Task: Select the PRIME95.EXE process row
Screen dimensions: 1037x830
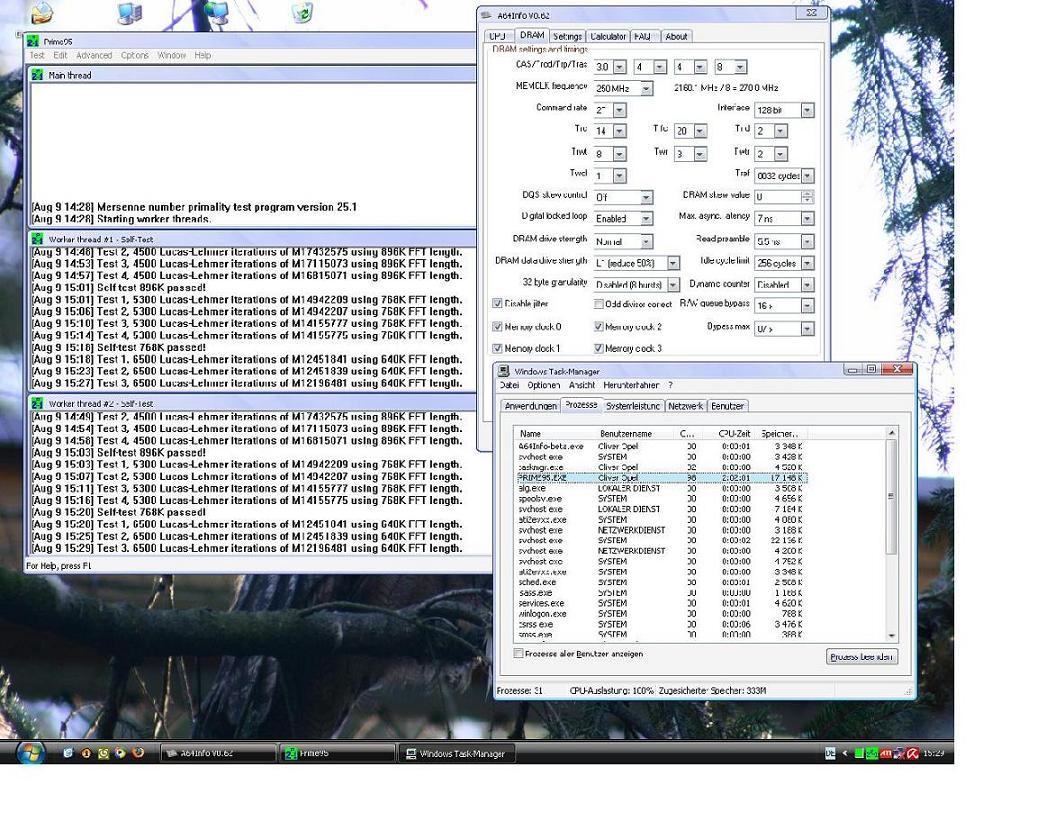Action: tap(661, 477)
